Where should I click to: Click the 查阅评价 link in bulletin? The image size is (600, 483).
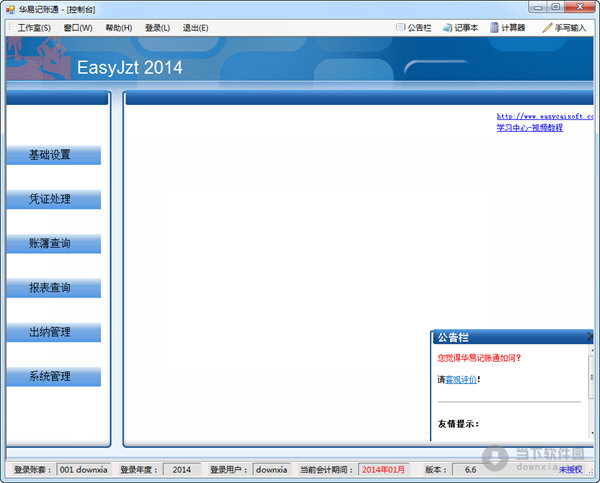(x=461, y=380)
